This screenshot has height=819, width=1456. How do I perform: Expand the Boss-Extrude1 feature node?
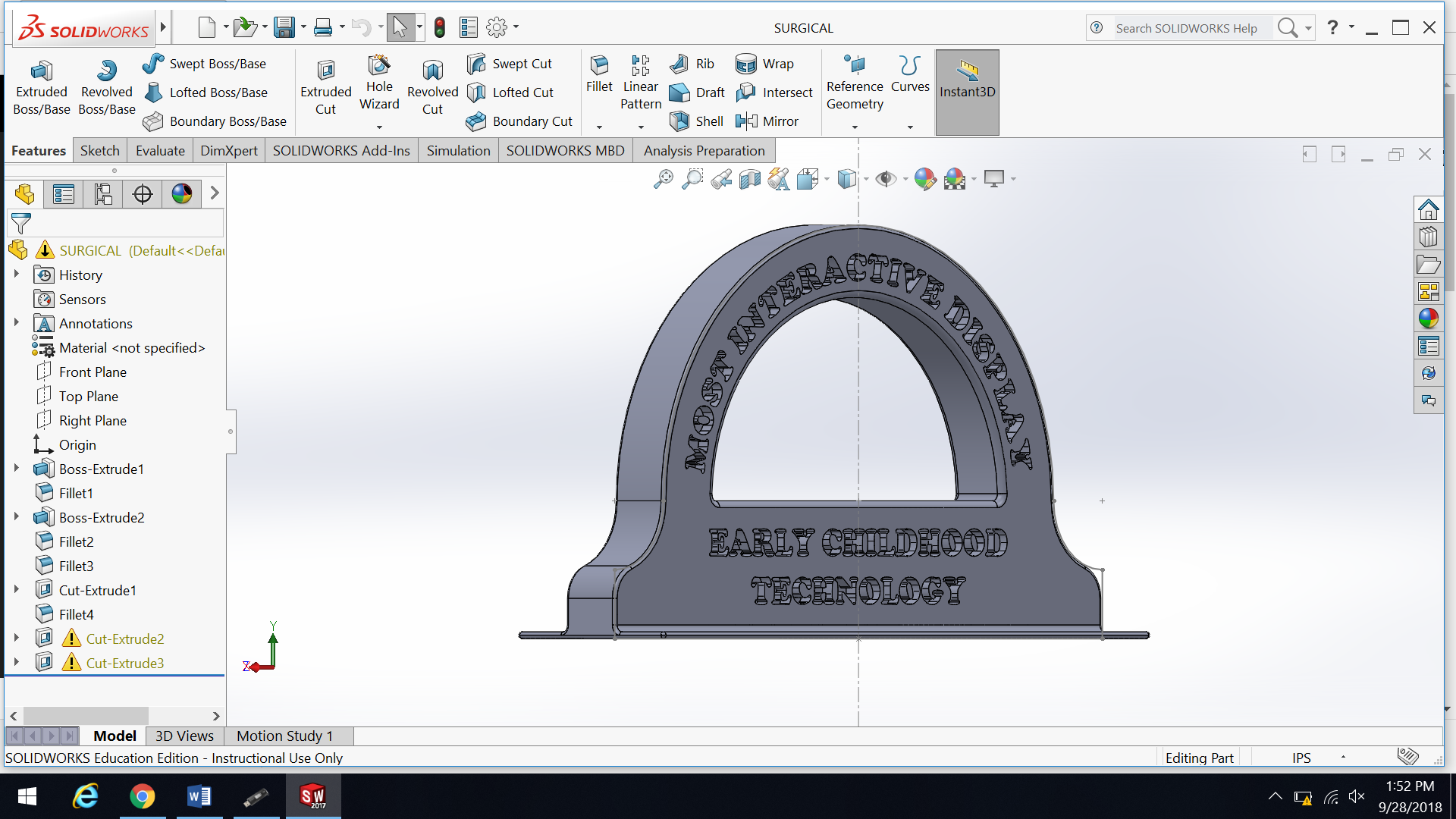pyautogui.click(x=16, y=469)
